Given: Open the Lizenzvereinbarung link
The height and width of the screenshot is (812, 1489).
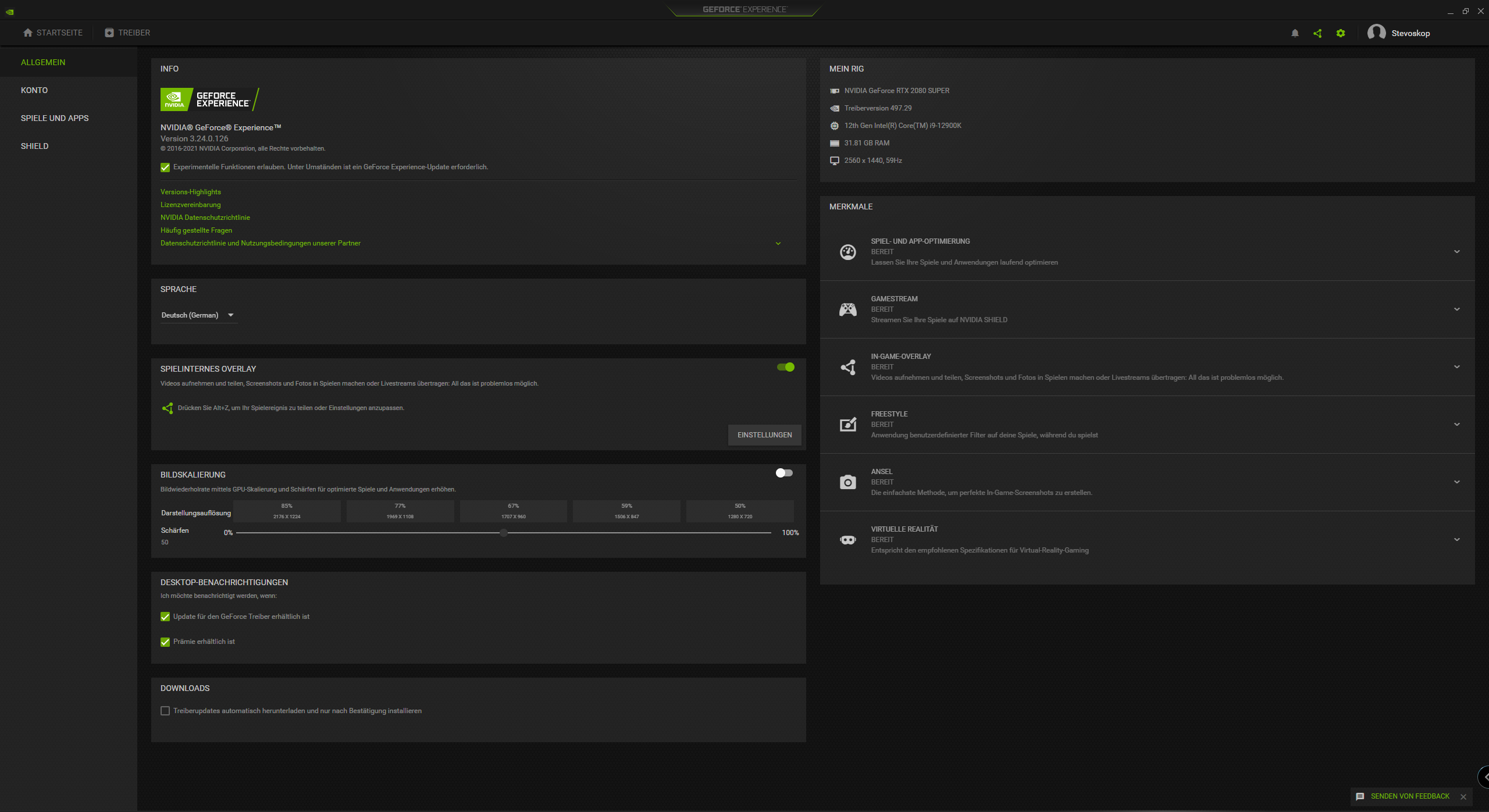Looking at the screenshot, I should tap(191, 205).
